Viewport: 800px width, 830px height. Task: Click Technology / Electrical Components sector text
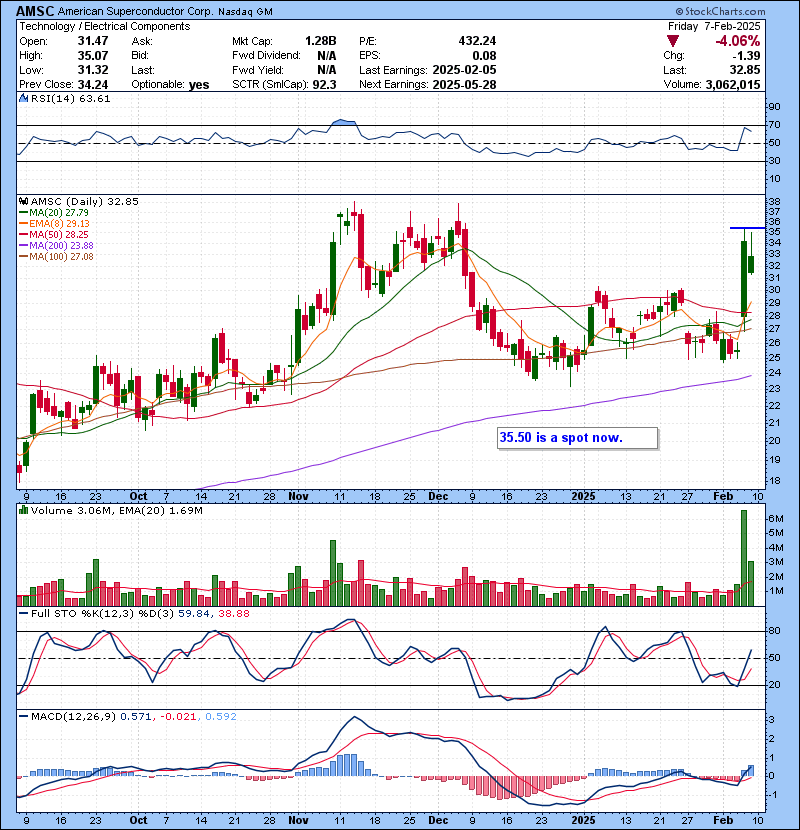click(x=105, y=26)
